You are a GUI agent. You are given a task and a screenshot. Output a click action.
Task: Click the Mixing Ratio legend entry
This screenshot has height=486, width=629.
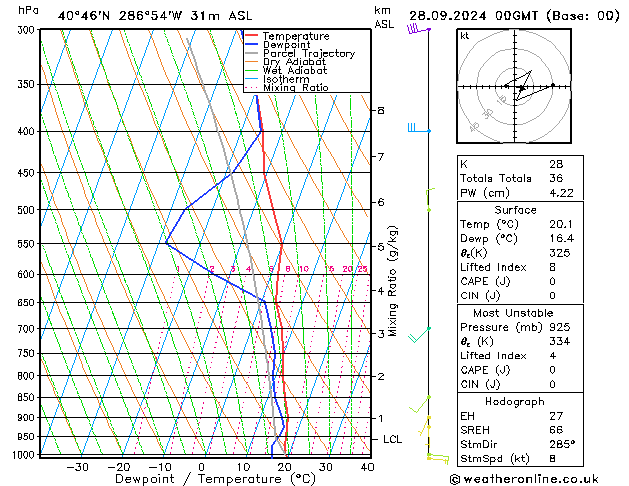(x=296, y=87)
